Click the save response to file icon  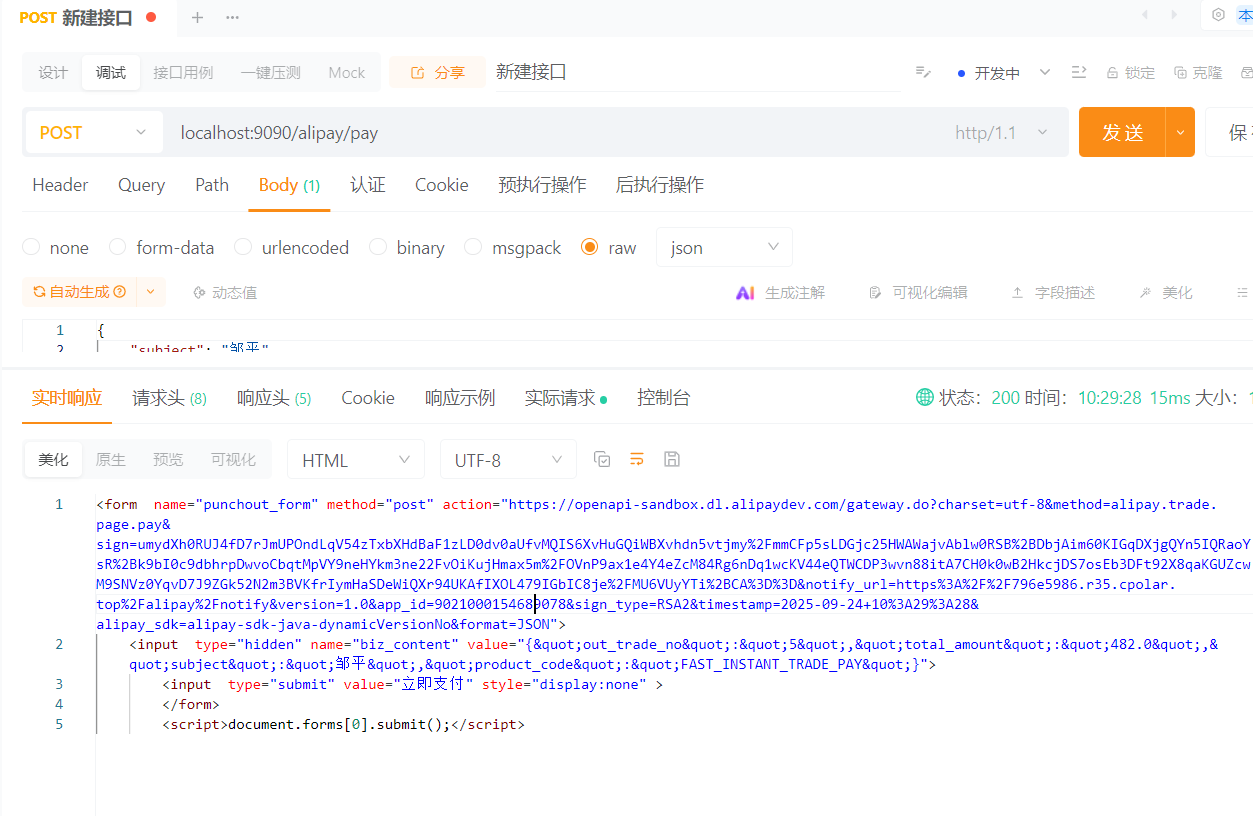pos(672,459)
